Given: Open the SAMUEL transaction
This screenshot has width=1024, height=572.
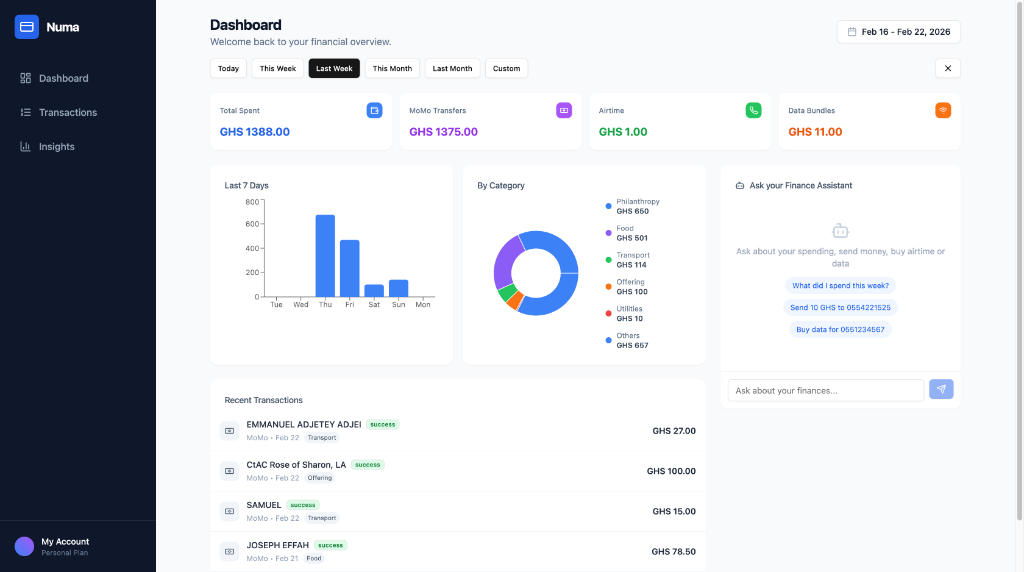Looking at the screenshot, I should [x=458, y=511].
